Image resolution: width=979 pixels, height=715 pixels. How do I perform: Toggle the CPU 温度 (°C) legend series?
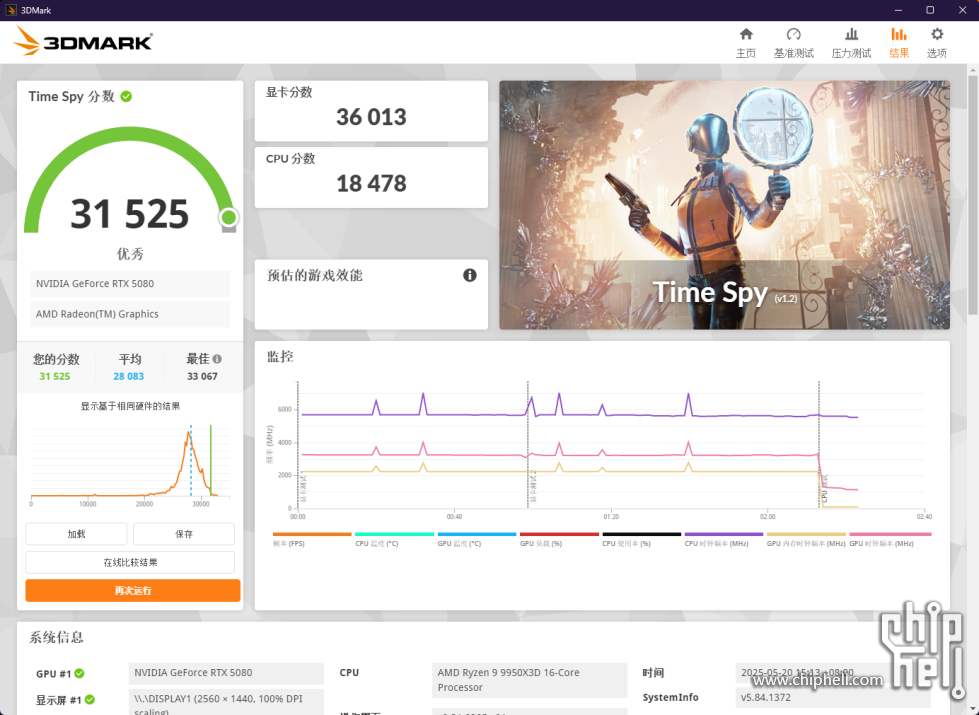click(x=394, y=540)
